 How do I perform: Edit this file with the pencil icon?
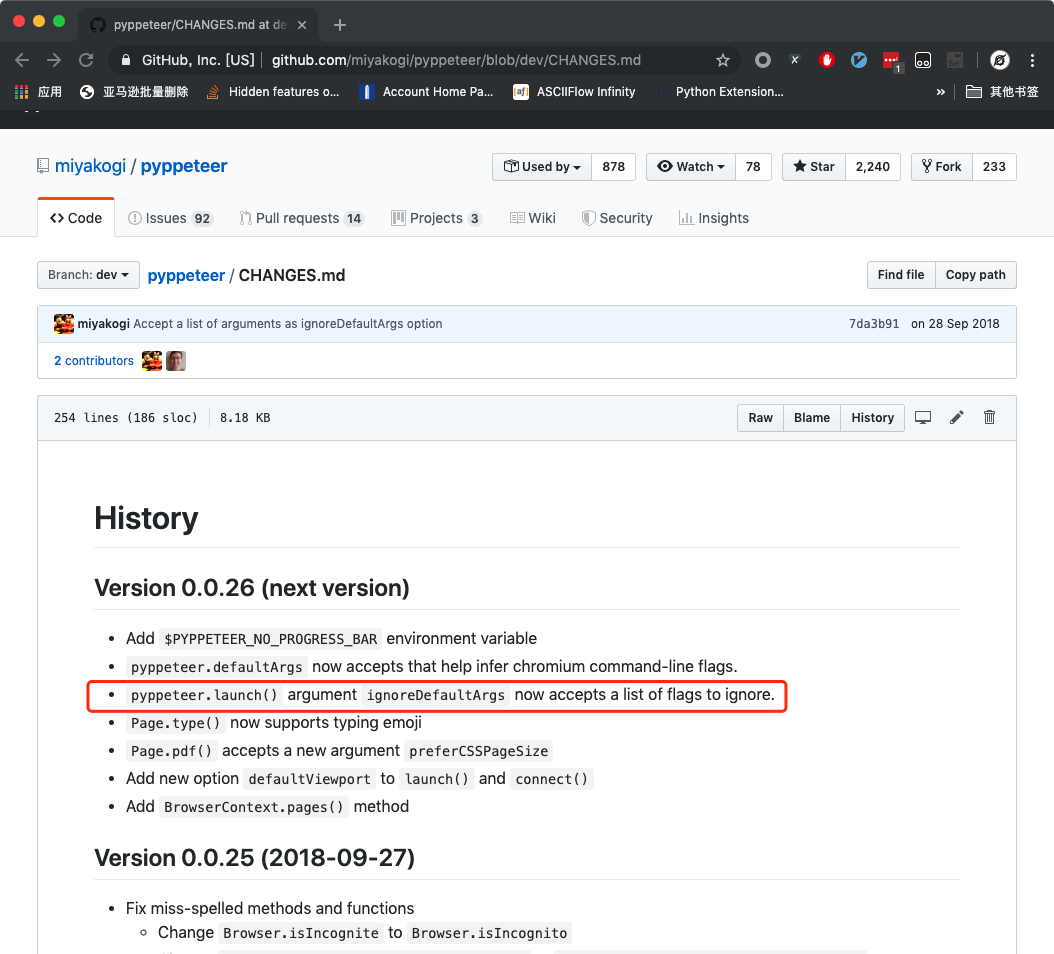pos(957,418)
